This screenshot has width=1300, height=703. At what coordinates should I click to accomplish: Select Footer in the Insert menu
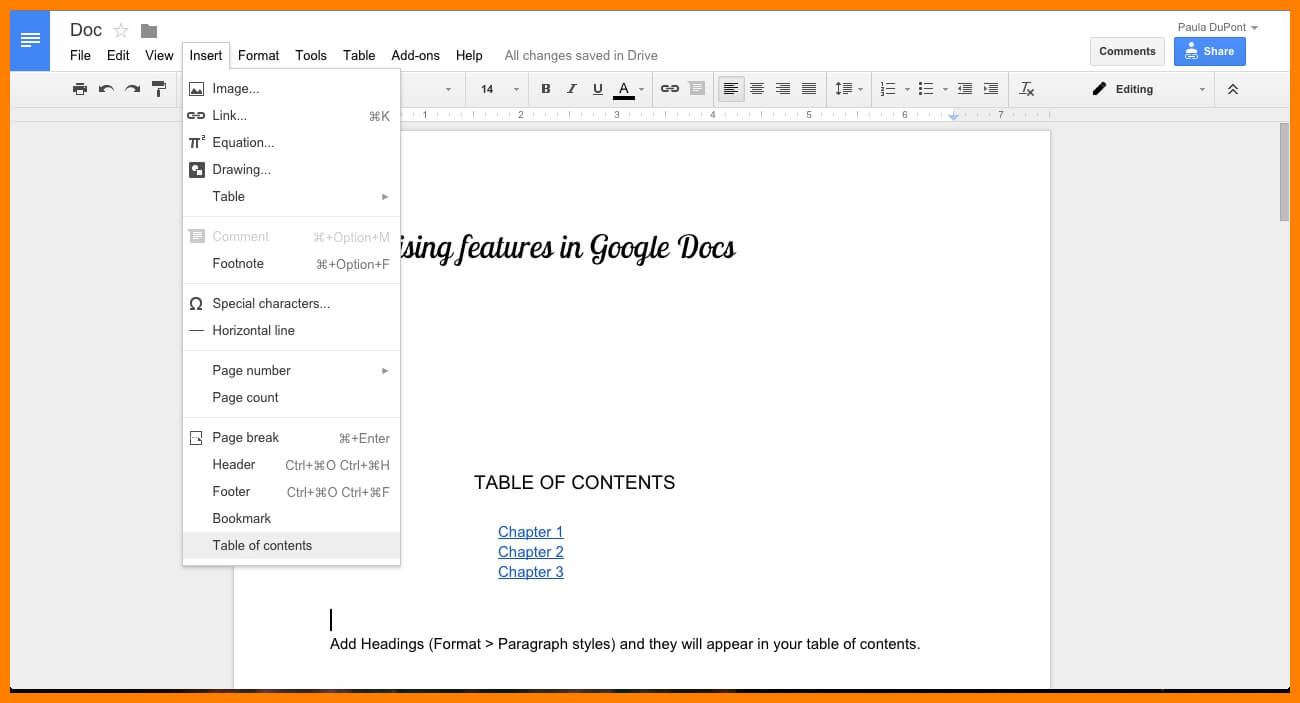tap(291, 492)
